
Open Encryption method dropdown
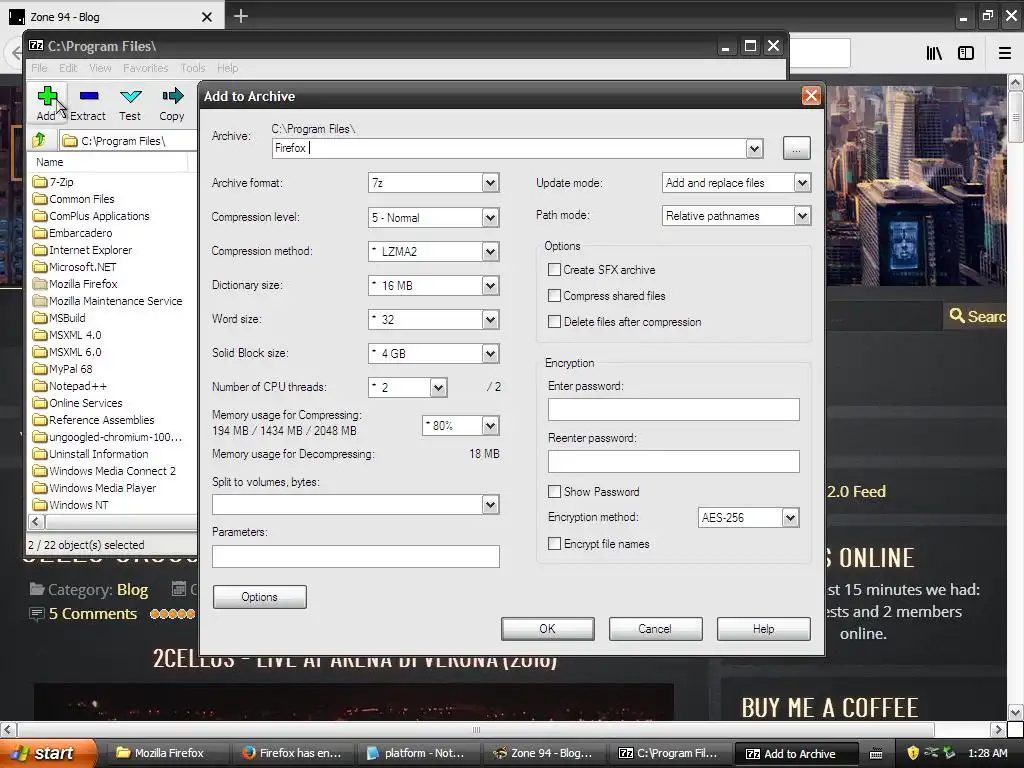pos(790,518)
